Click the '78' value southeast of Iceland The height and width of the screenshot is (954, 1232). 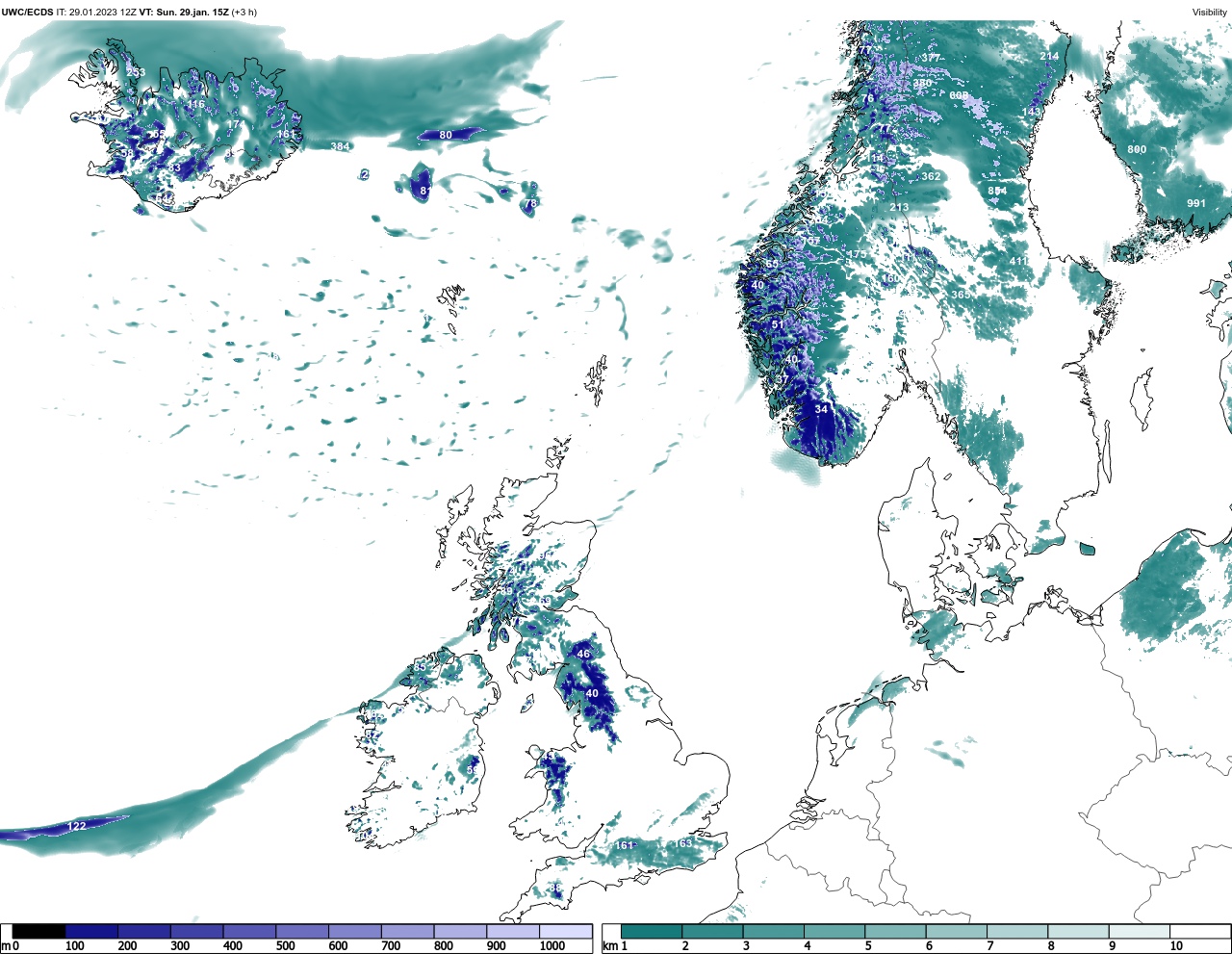530,203
